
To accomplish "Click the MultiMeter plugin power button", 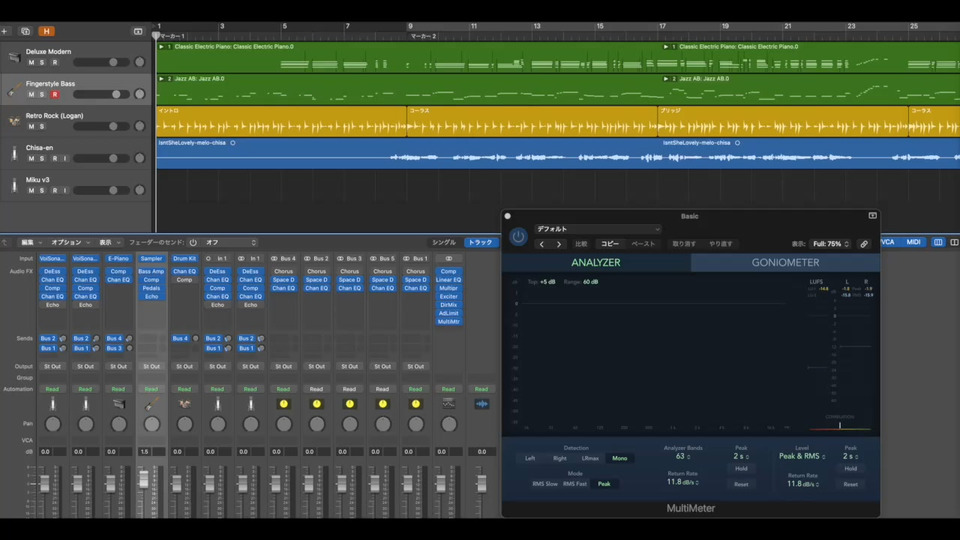I will tap(518, 237).
